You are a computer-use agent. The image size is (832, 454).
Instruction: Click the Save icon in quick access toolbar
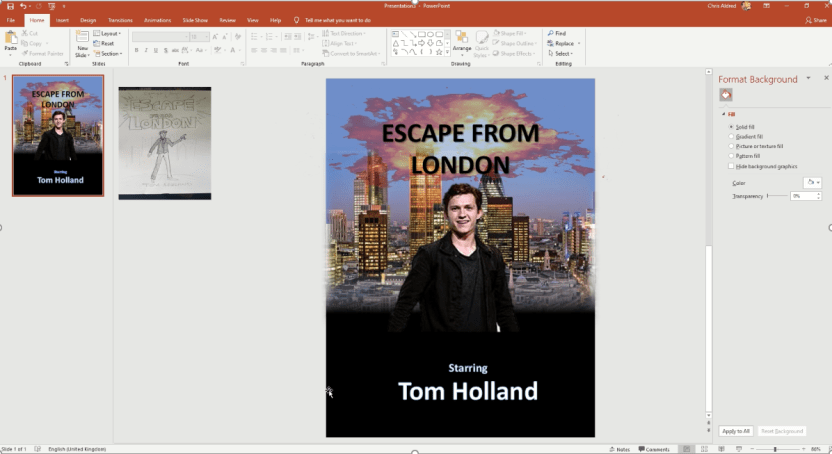[x=9, y=6]
